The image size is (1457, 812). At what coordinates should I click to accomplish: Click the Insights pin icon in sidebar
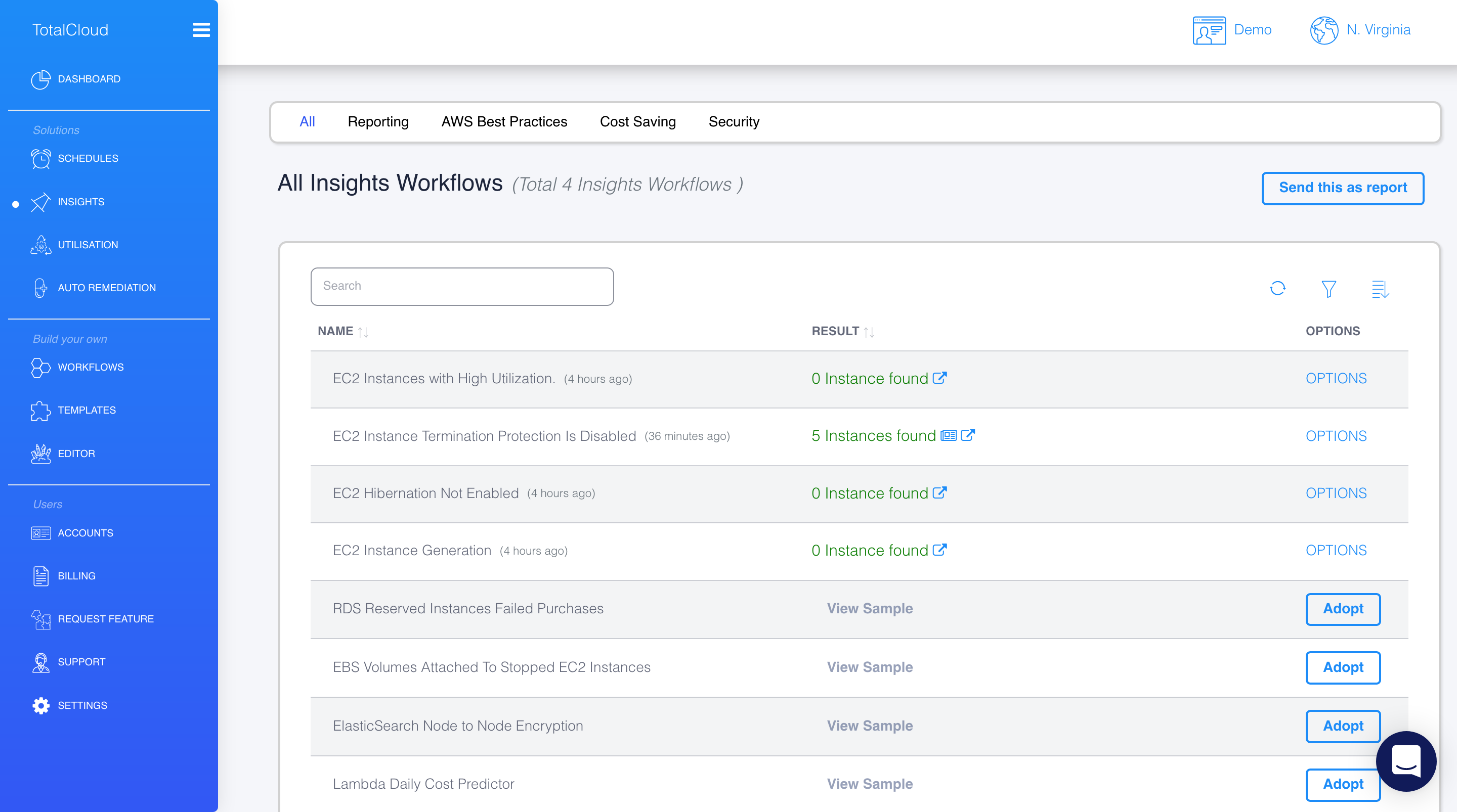tap(40, 202)
